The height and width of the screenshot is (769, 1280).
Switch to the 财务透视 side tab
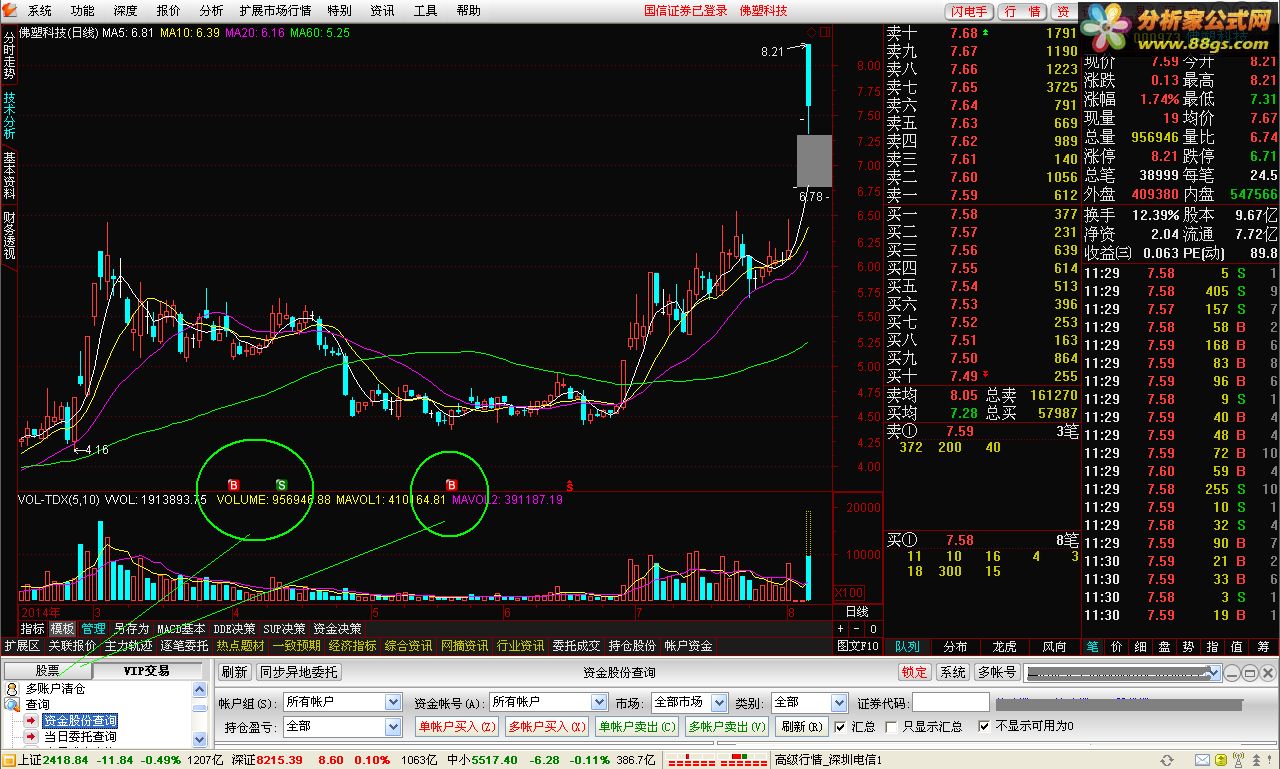[9, 236]
